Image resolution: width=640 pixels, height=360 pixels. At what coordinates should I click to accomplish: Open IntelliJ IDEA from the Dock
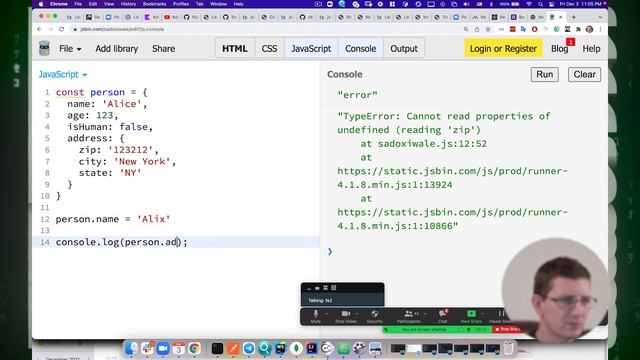[312, 348]
